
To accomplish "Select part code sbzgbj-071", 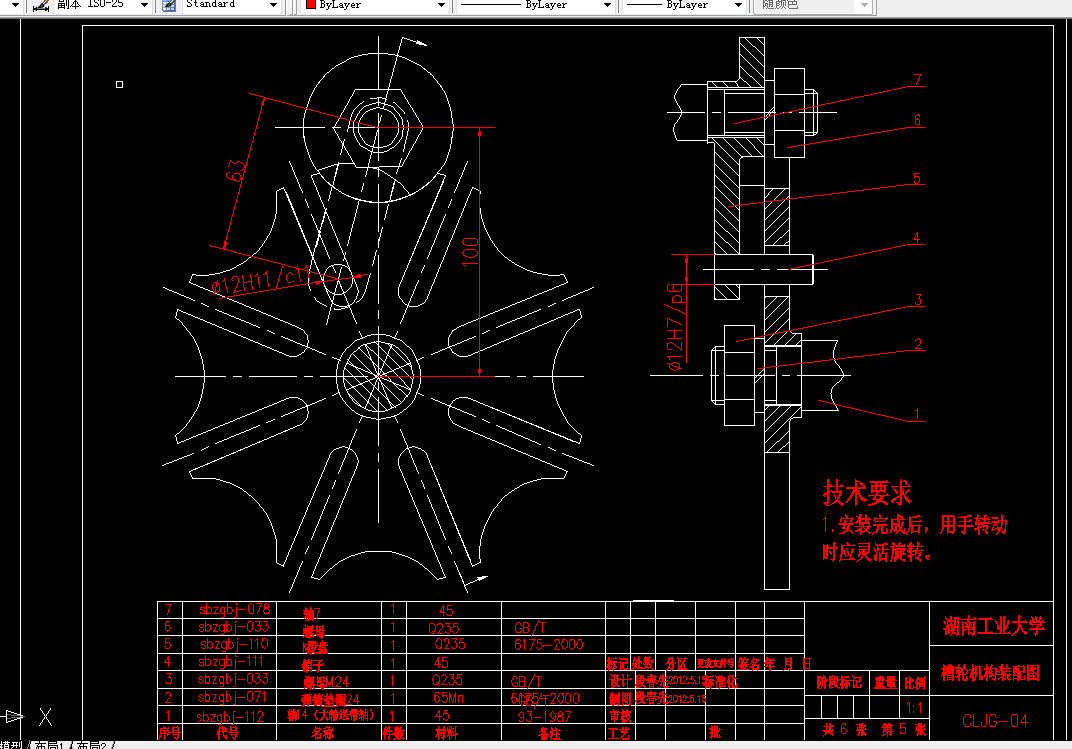I will click(232, 697).
